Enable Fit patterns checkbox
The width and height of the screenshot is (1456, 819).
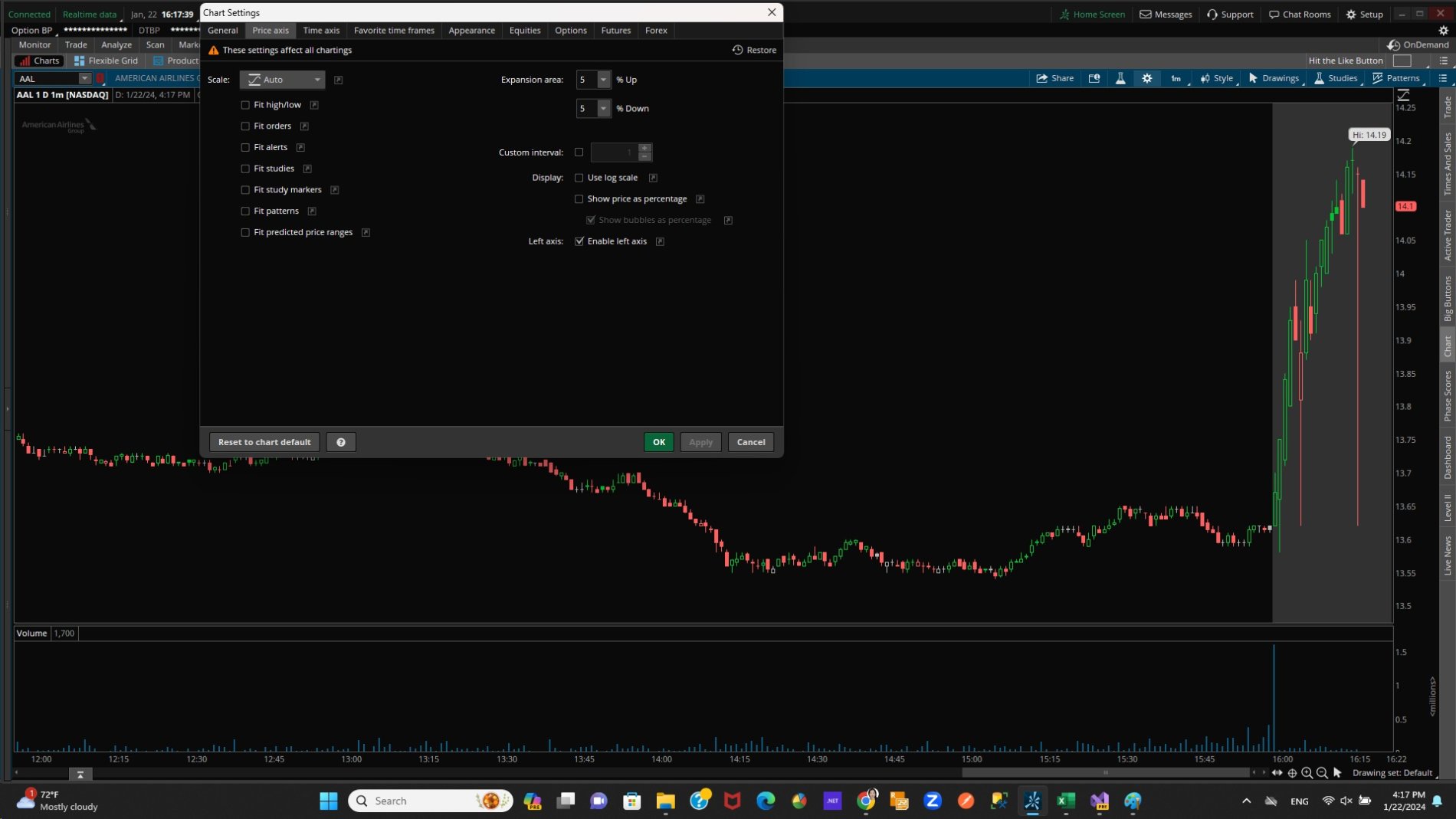(245, 211)
